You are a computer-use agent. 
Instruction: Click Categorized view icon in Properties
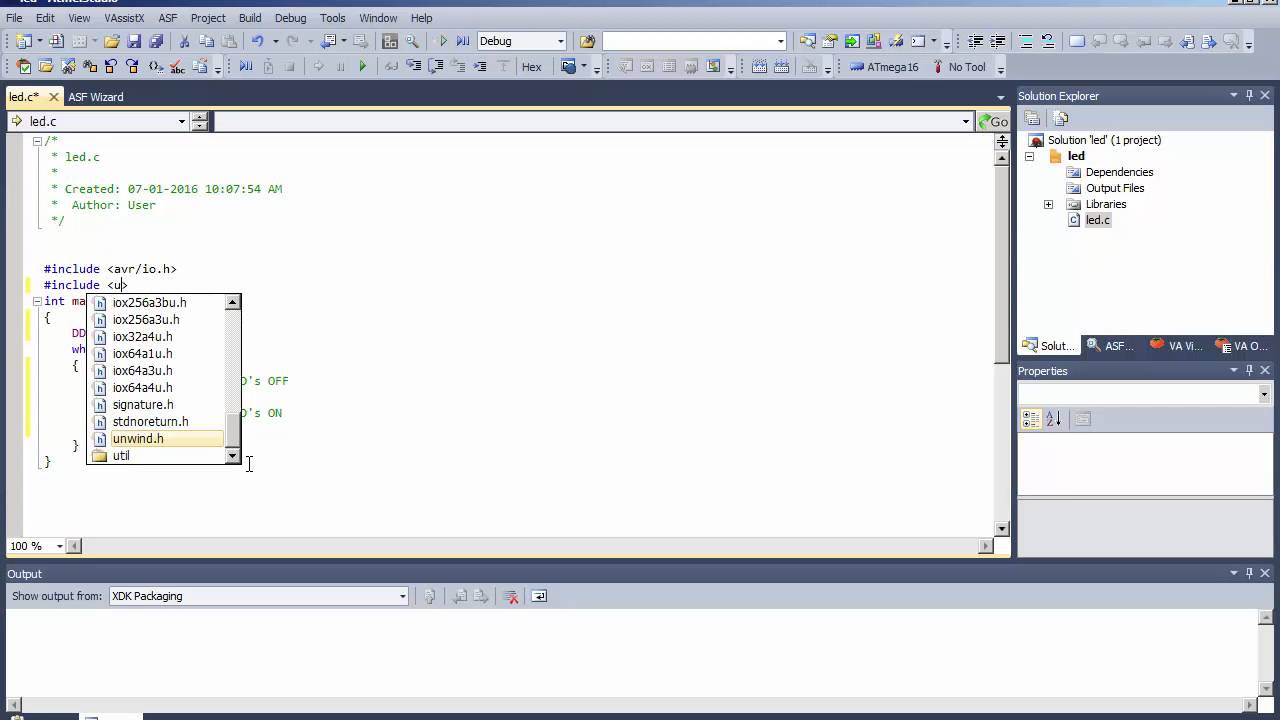[1031, 419]
